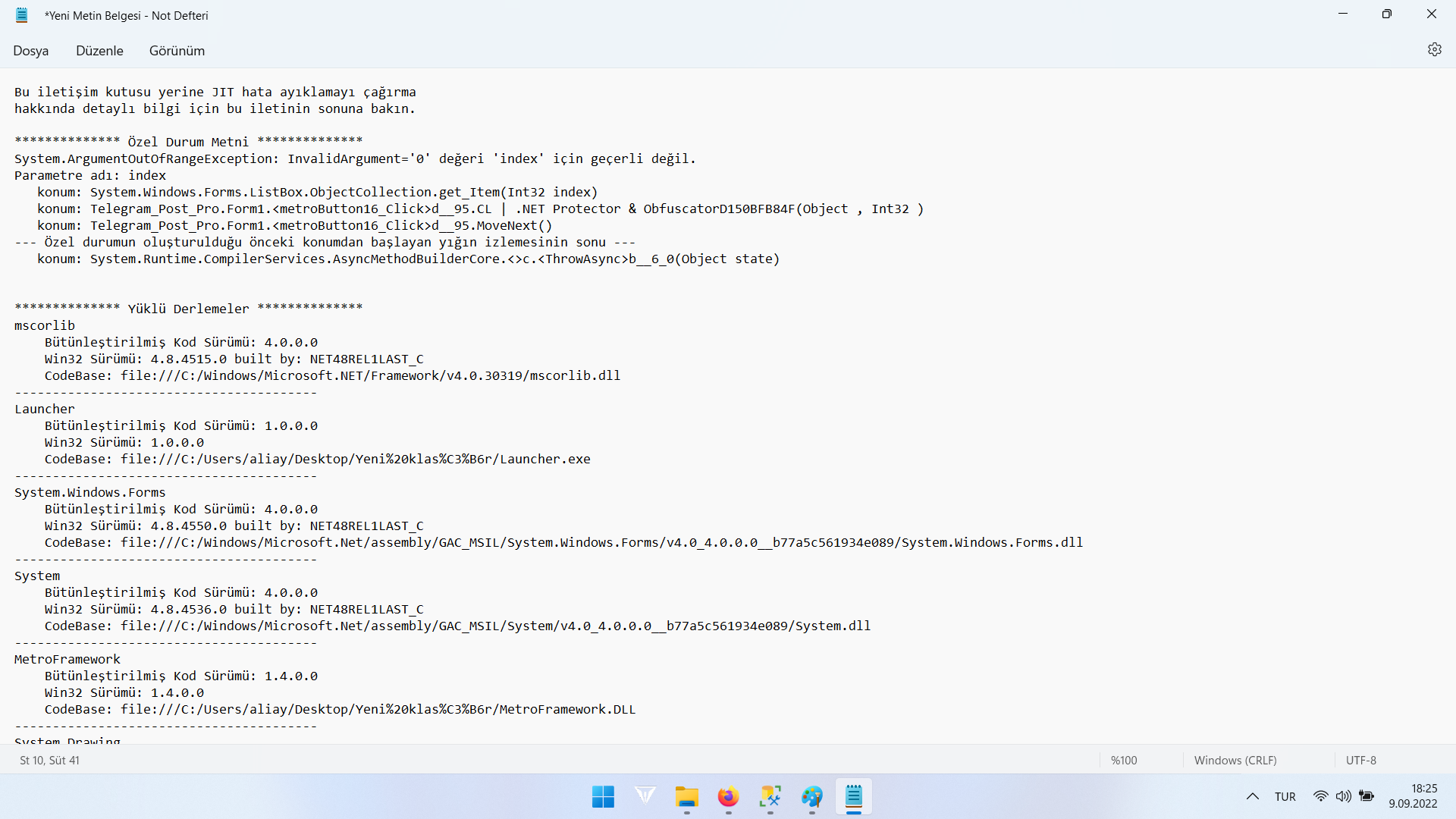Open Windows Start menu

(x=603, y=797)
